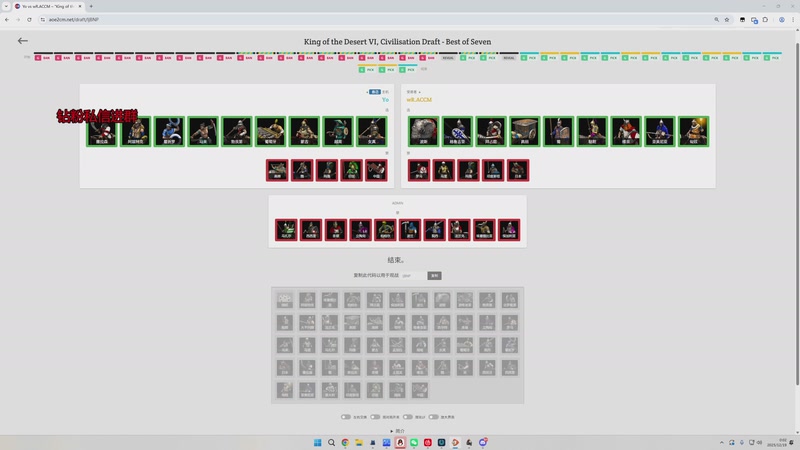This screenshot has width=800, height=450.
Task: Toggle the 放大界面 switch
Action: tap(434, 417)
